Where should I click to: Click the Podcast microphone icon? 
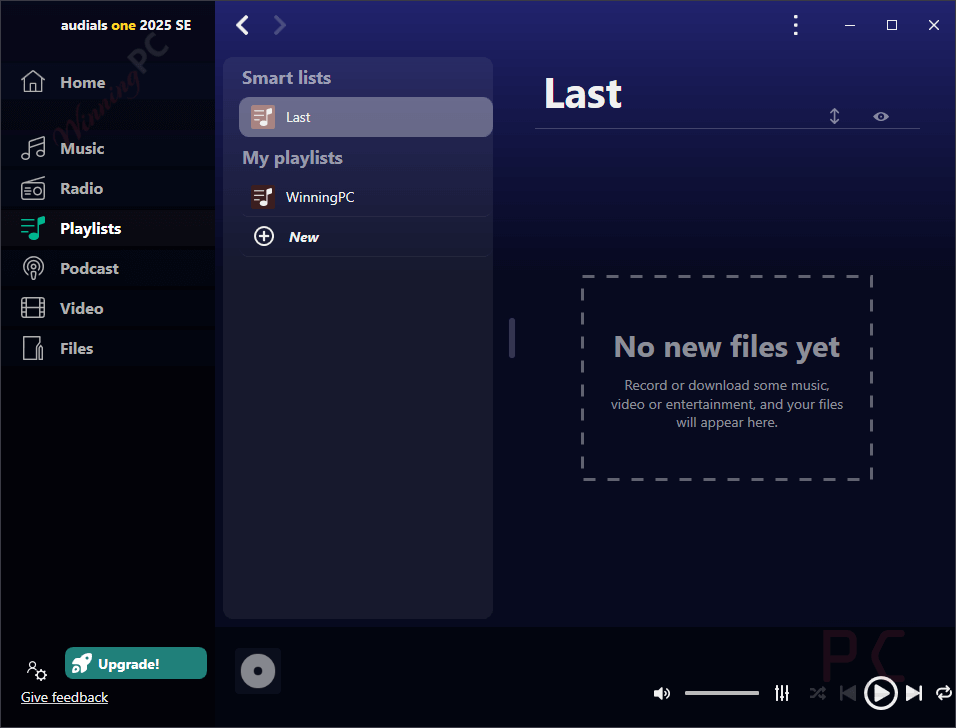coord(33,268)
